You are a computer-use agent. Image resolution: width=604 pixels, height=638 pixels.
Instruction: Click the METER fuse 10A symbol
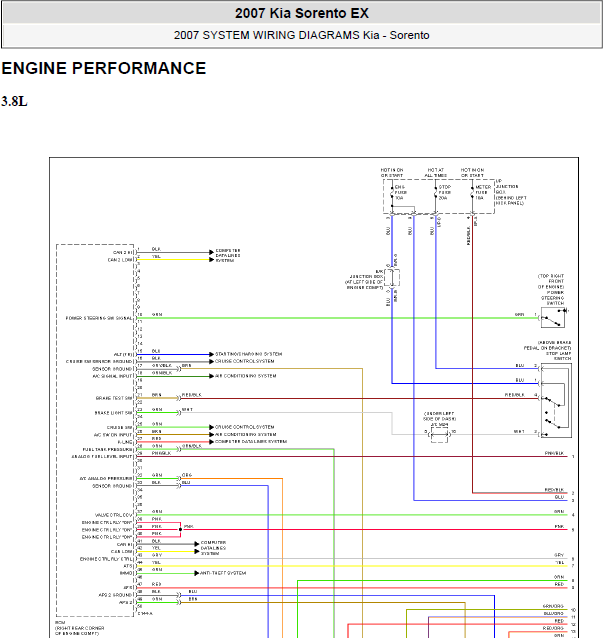tap(474, 192)
